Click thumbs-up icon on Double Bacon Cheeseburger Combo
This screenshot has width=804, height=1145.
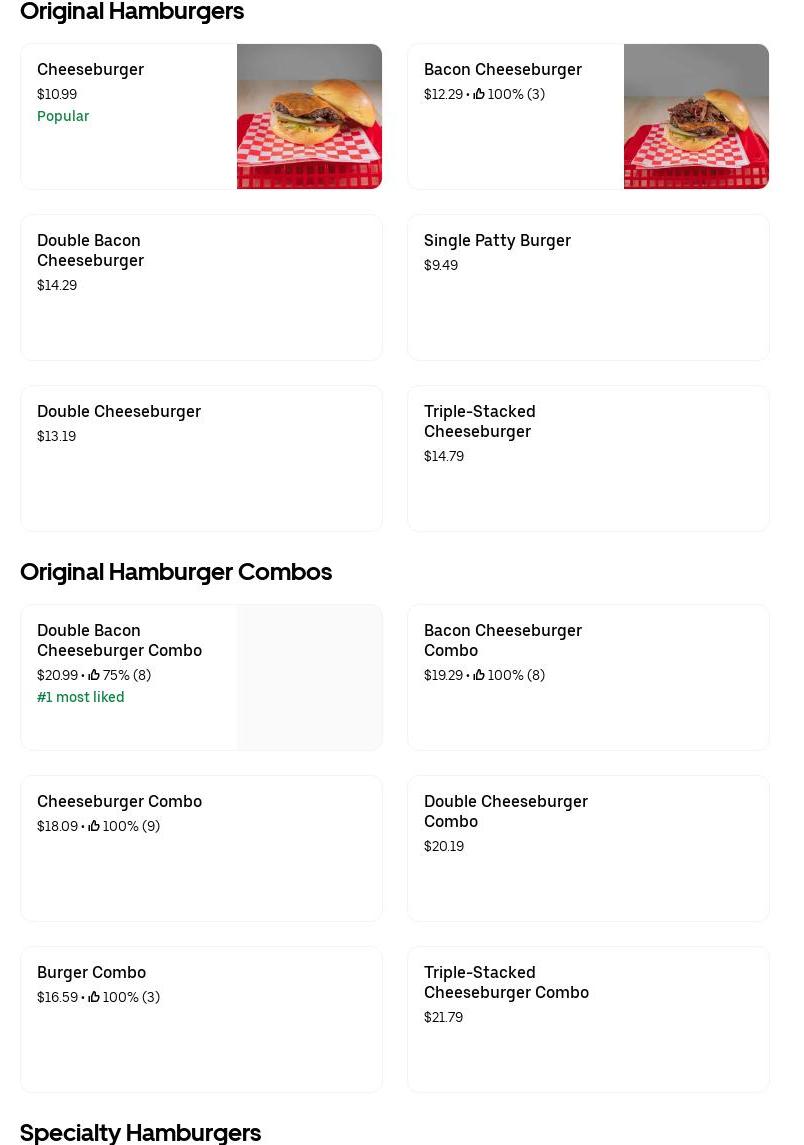tap(94, 675)
